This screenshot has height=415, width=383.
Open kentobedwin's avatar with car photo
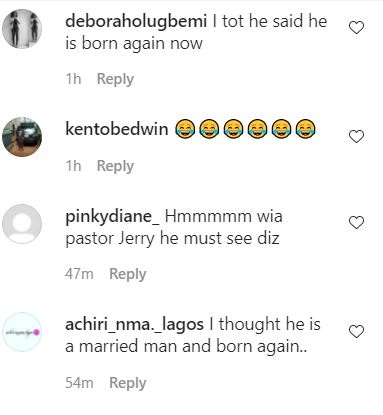(x=22, y=137)
